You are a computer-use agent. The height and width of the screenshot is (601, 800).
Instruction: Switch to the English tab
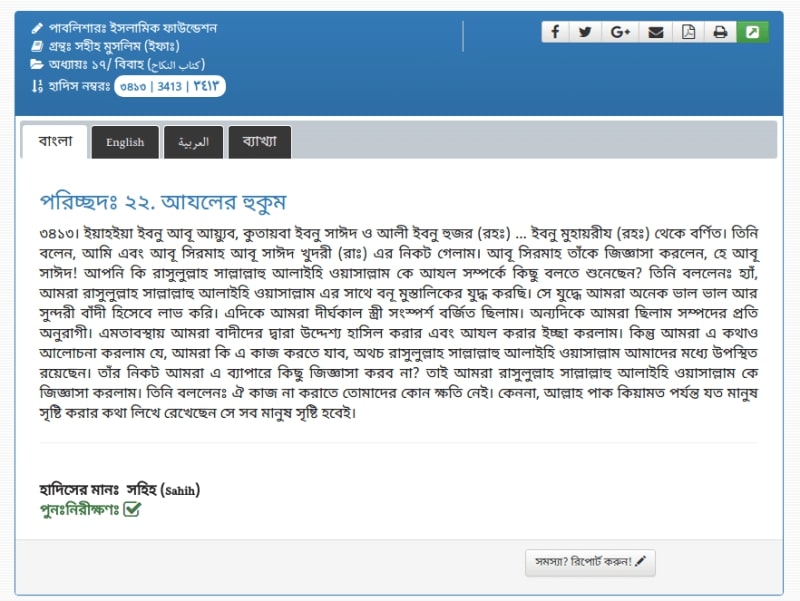coord(125,142)
